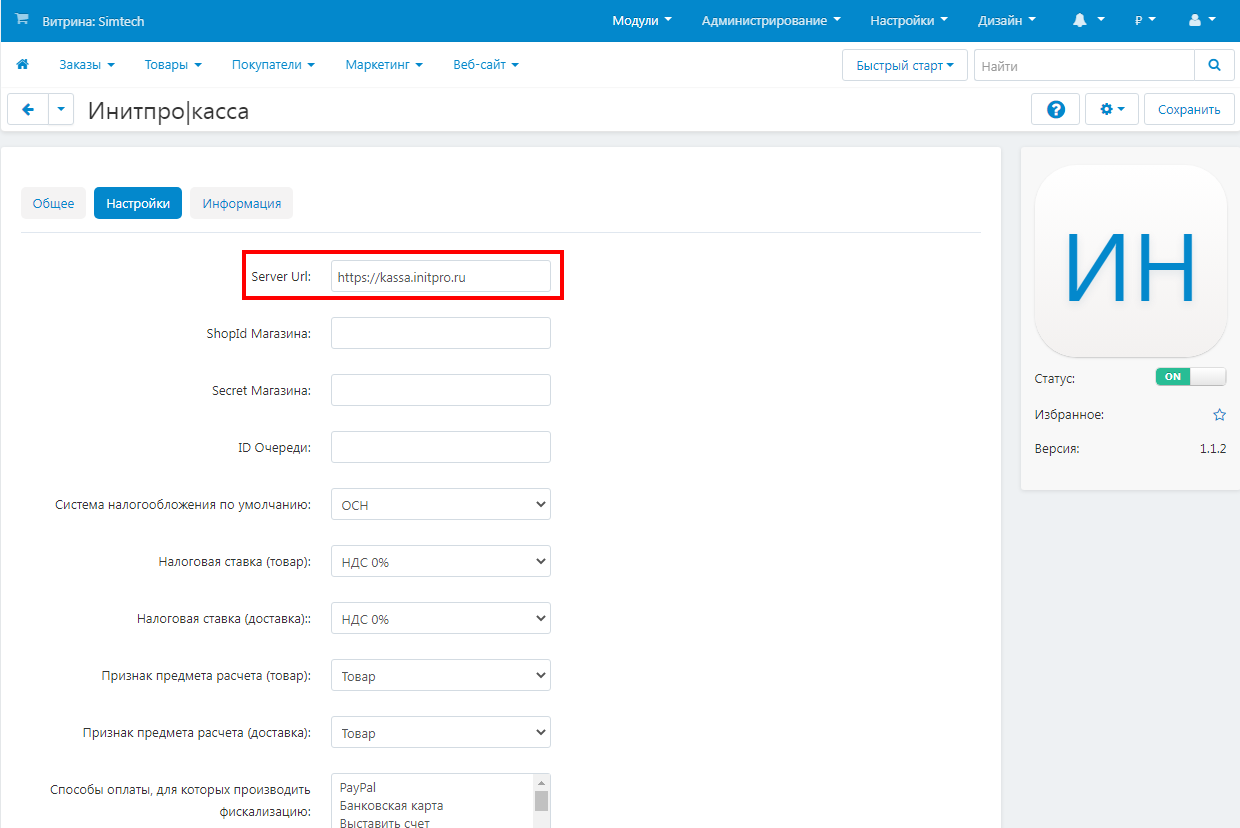Screen dimensions: 1240x828
Task: Select the Настройки tab
Action: [138, 203]
